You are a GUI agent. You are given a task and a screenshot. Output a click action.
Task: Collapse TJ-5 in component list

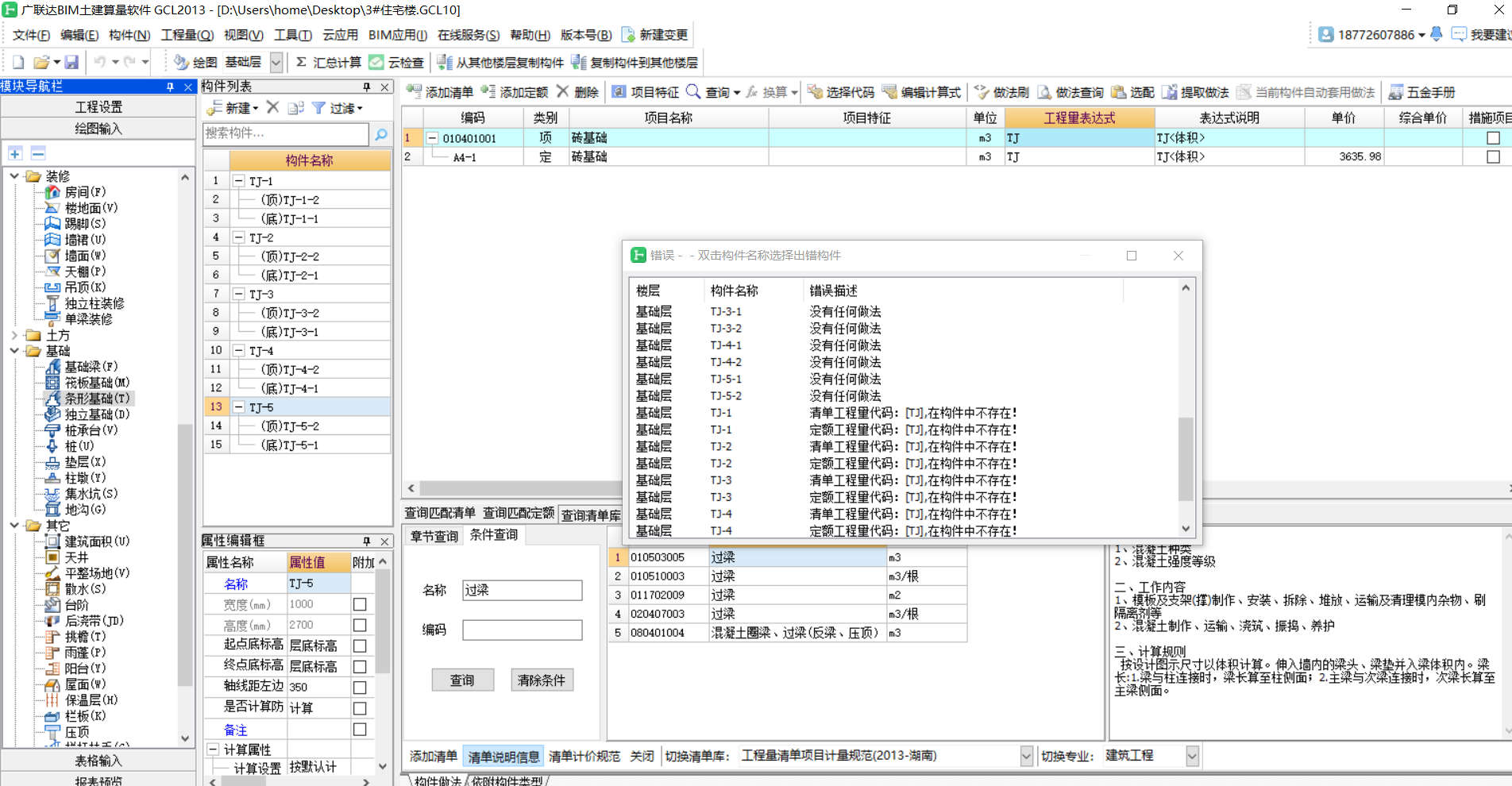point(238,407)
